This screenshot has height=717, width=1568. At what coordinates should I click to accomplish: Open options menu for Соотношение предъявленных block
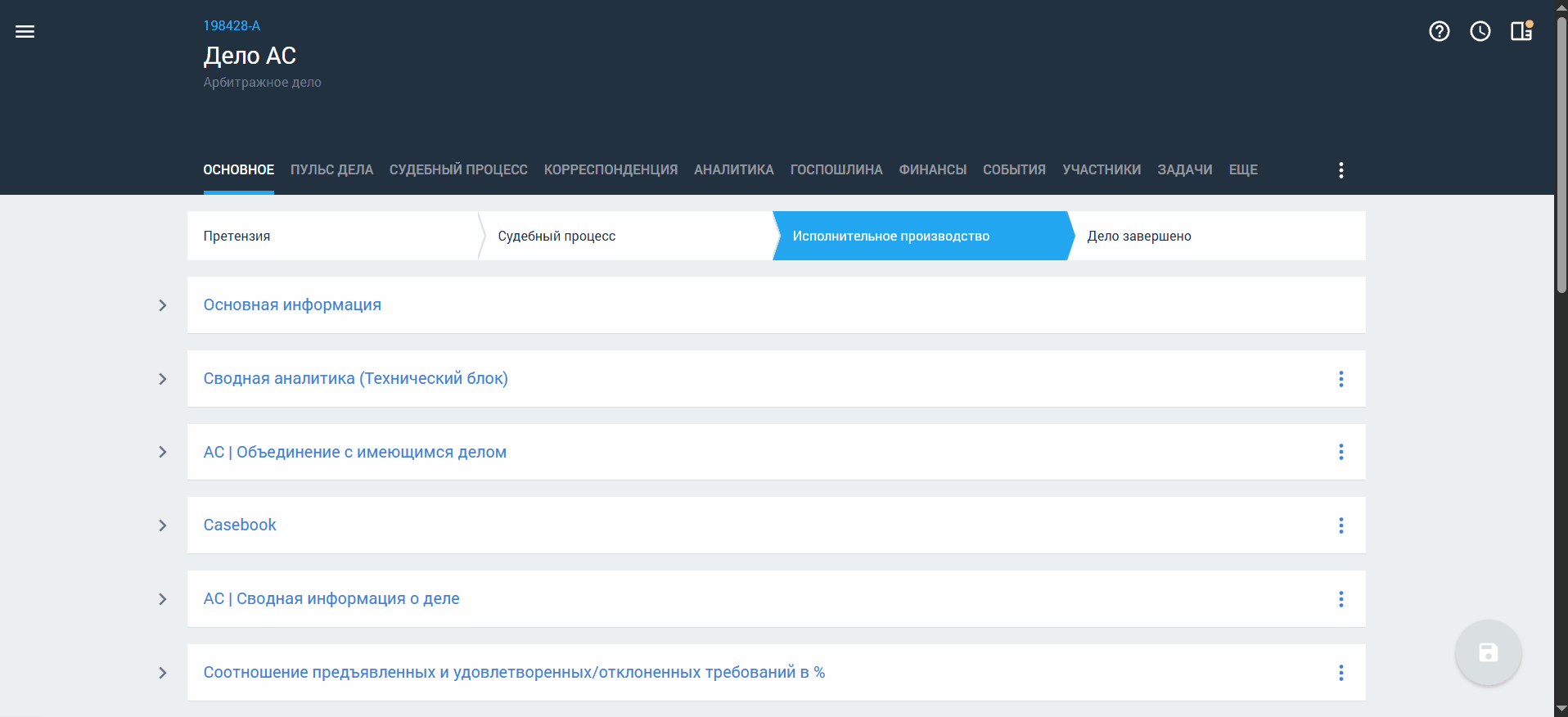[1341, 673]
